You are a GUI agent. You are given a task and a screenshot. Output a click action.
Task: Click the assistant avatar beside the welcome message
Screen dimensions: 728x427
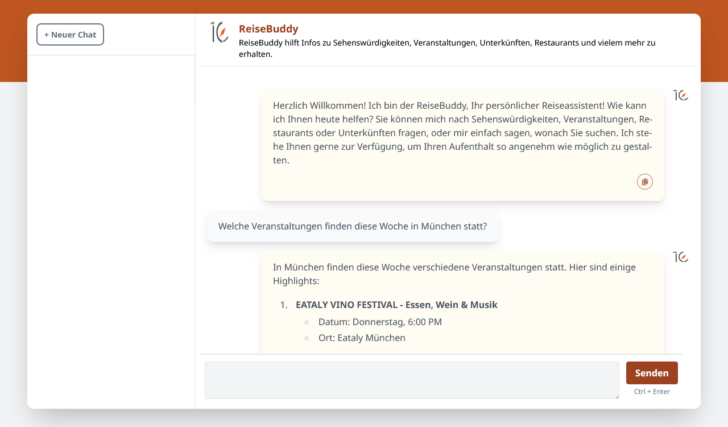coord(680,95)
